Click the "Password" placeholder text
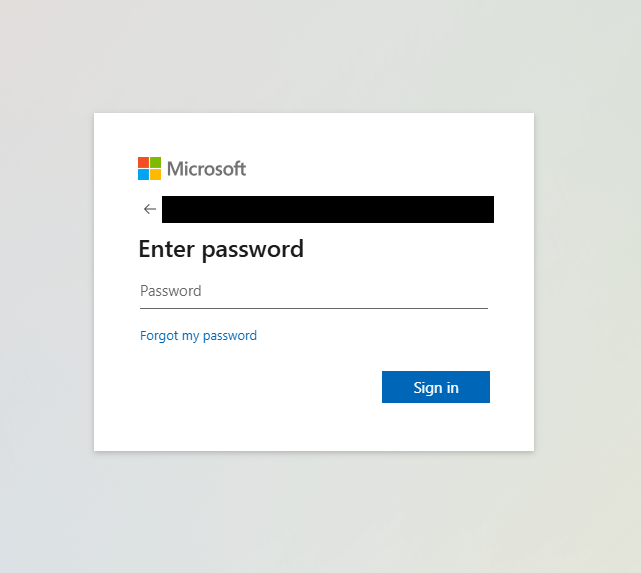The width and height of the screenshot is (641, 573). tap(171, 292)
